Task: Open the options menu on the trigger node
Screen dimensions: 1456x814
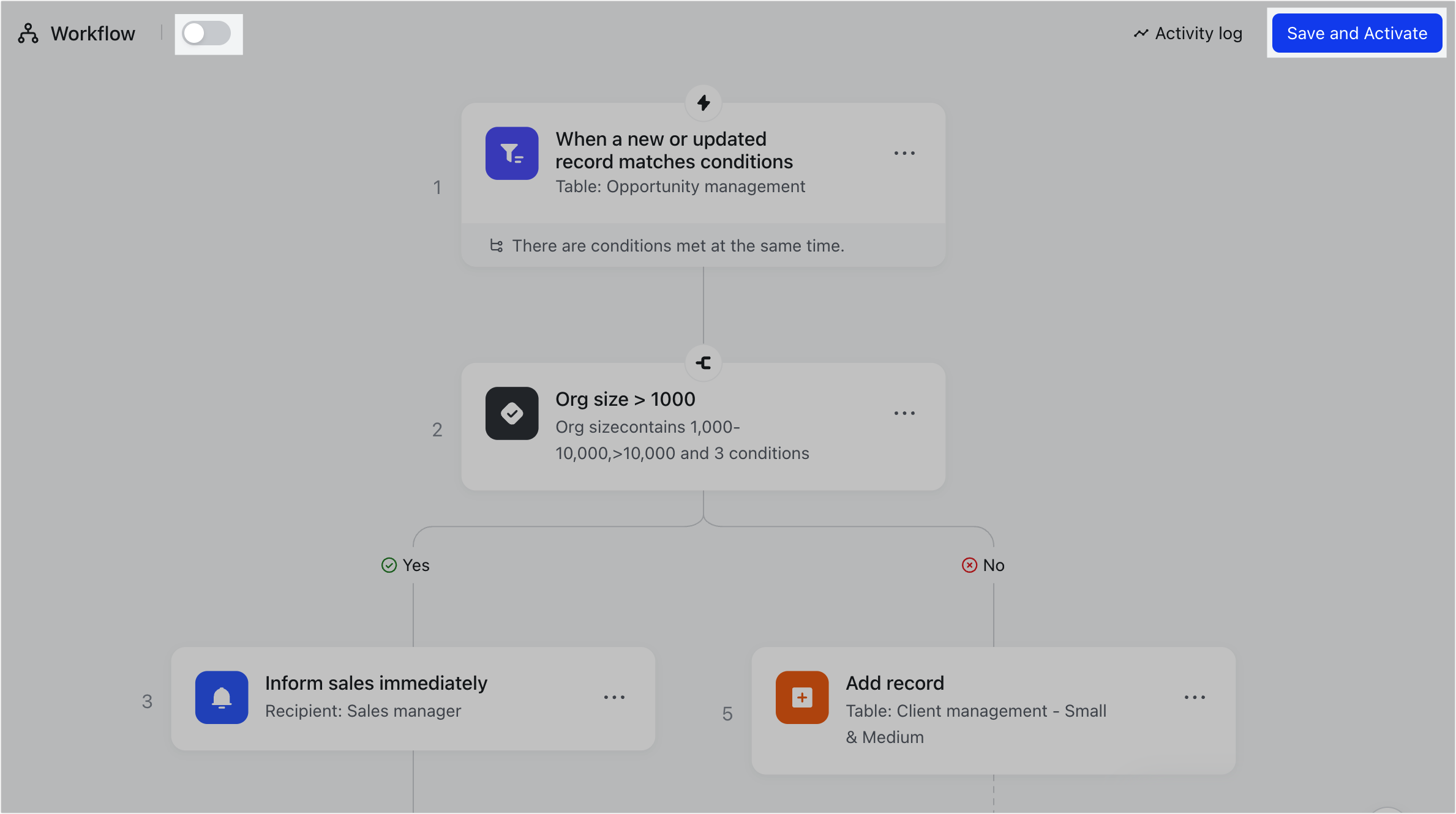Action: coord(904,153)
